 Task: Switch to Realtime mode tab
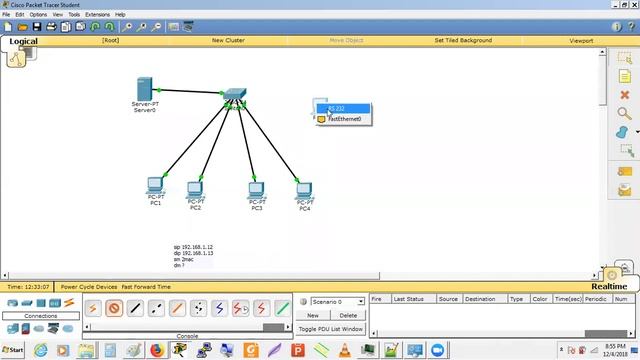tap(609, 286)
